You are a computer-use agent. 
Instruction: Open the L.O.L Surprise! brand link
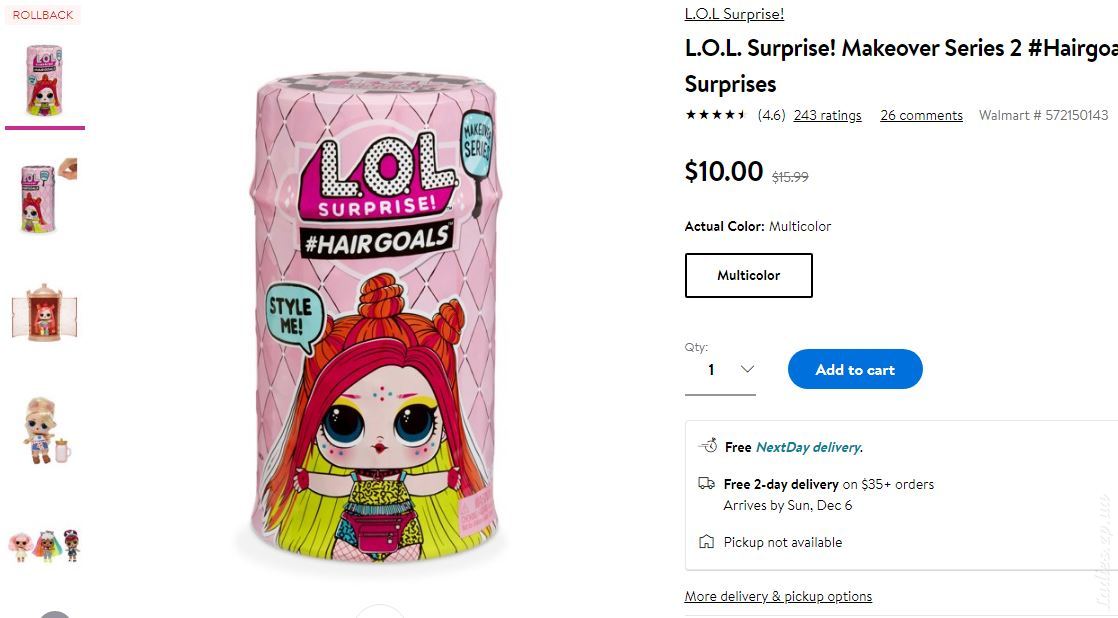tap(734, 14)
